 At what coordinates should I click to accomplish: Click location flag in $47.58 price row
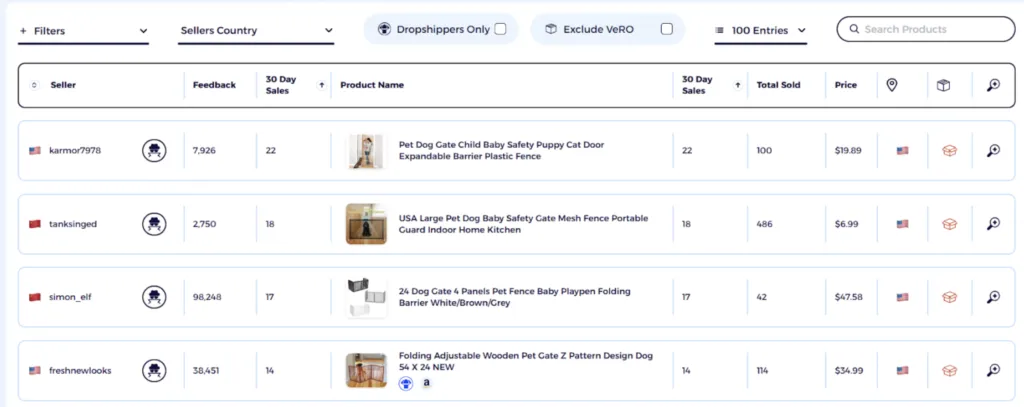click(903, 297)
